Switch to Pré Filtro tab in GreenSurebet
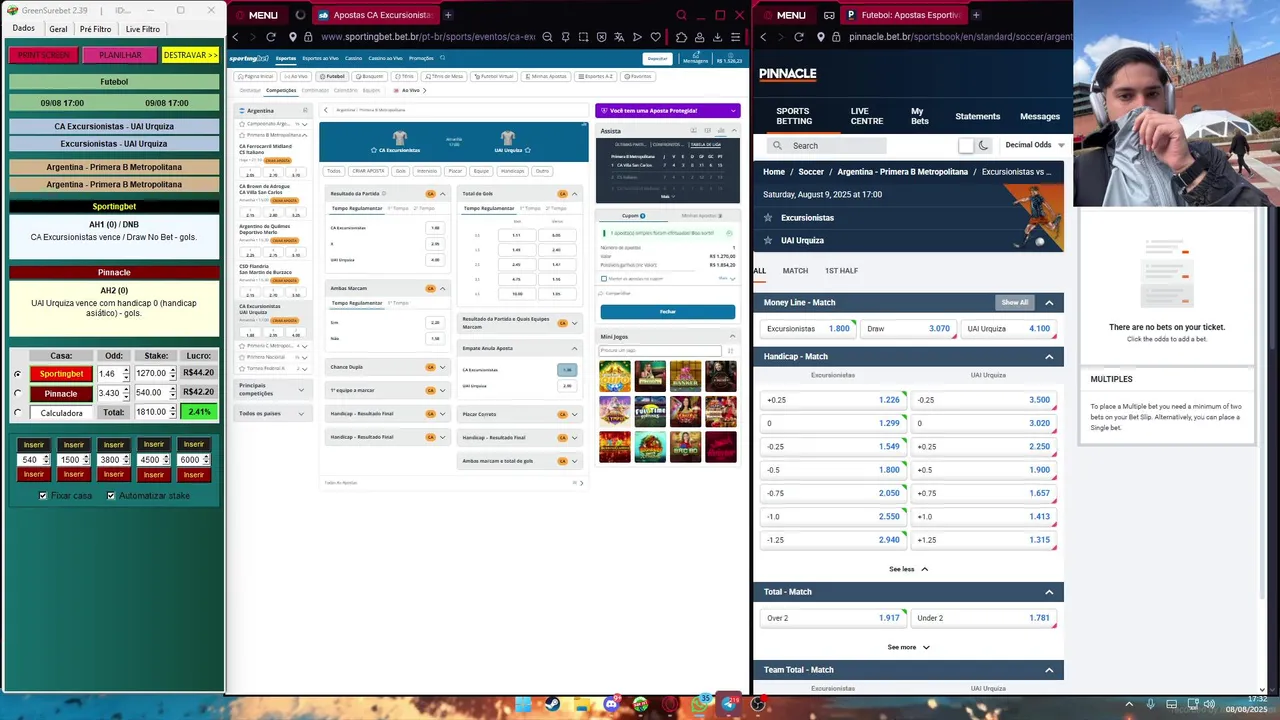This screenshot has height=720, width=1280. [x=96, y=29]
